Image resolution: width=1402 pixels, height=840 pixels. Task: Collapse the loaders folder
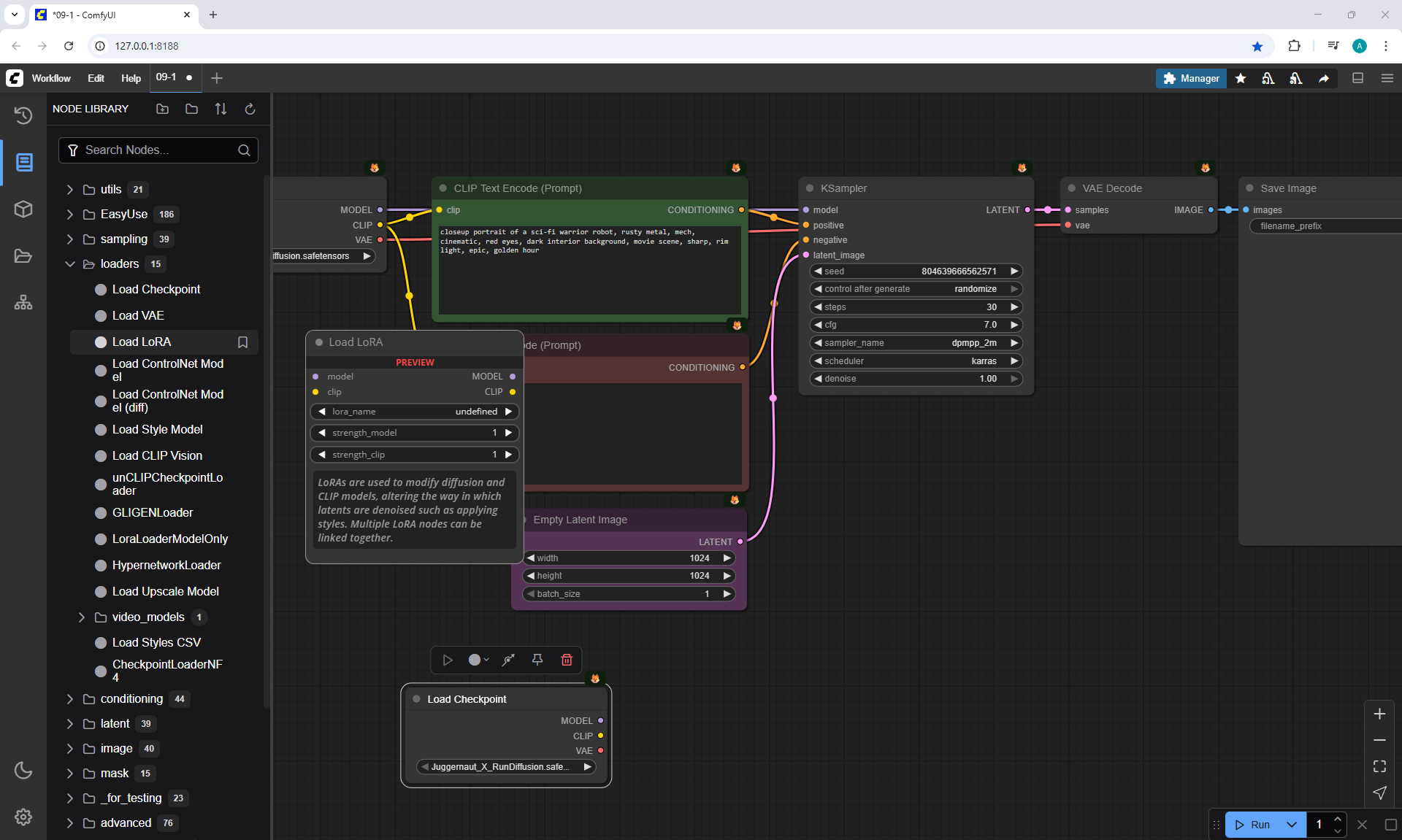70,264
